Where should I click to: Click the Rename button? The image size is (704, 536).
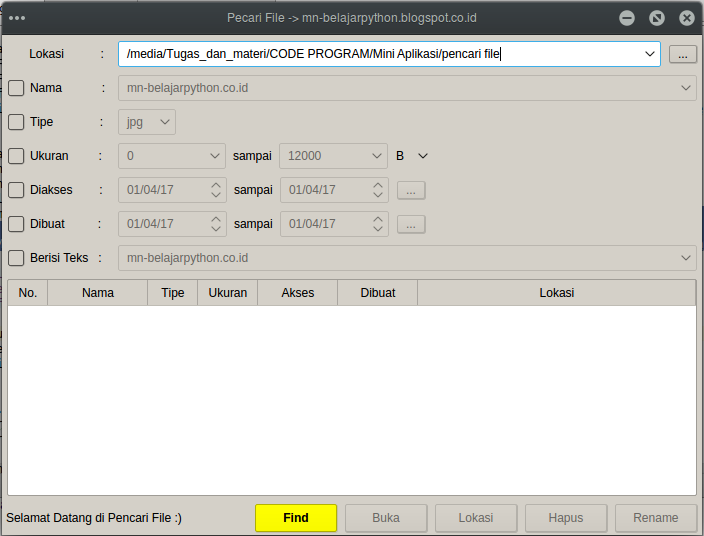tap(656, 518)
